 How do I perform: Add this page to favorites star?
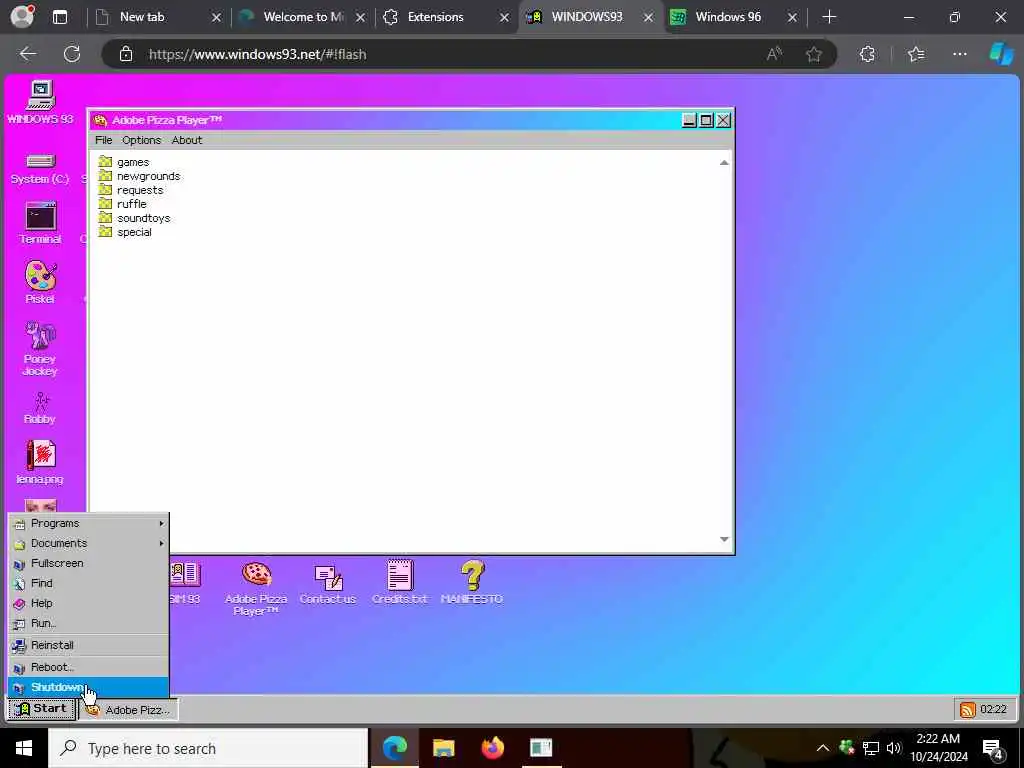click(813, 54)
